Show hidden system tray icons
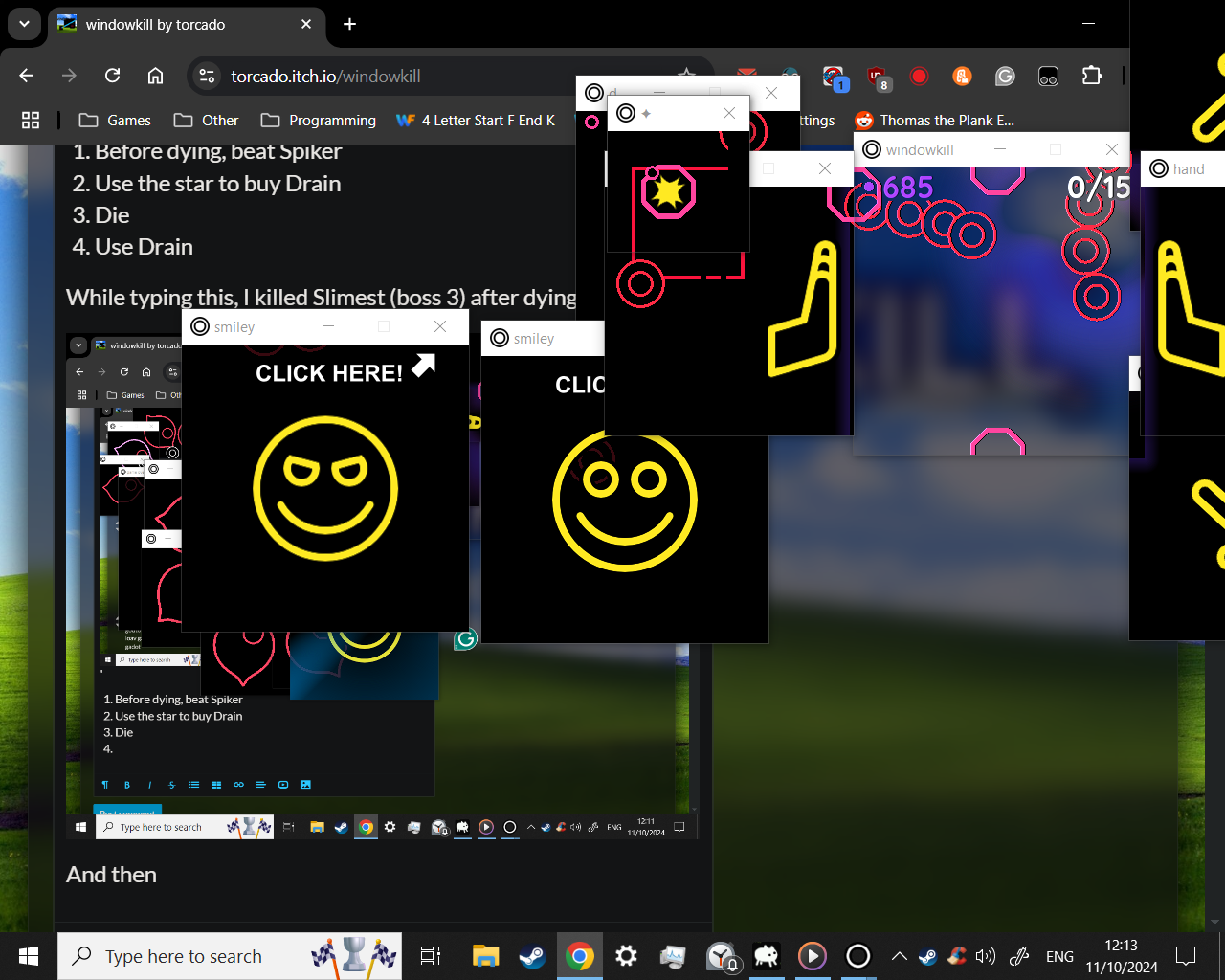Screen dimensions: 1225x980 pos(899,956)
